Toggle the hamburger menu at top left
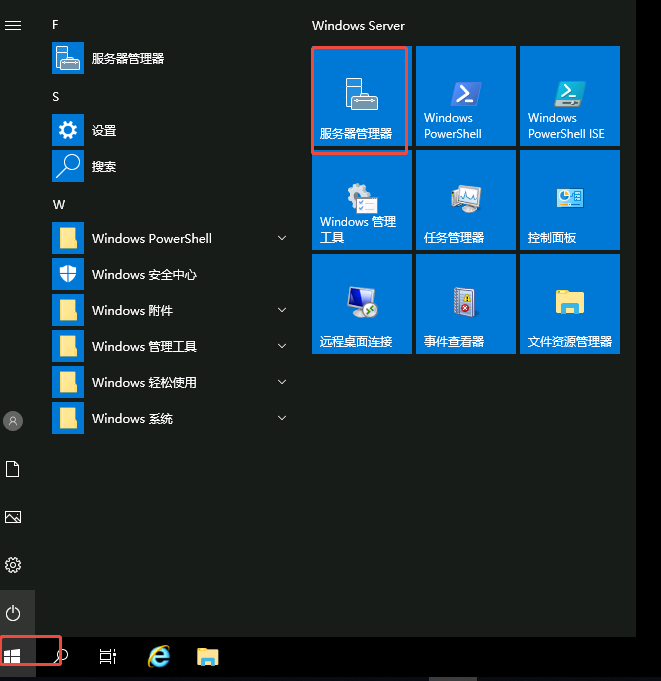This screenshot has height=681, width=661. click(x=13, y=26)
